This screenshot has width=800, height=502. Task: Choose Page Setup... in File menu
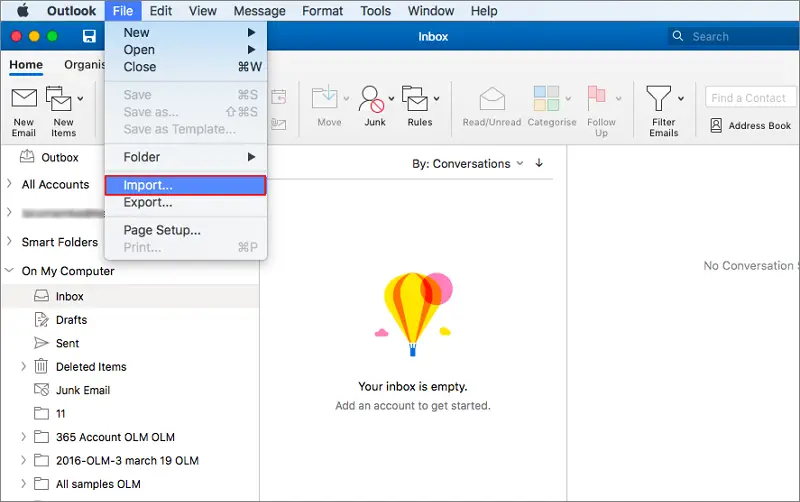[186, 230]
